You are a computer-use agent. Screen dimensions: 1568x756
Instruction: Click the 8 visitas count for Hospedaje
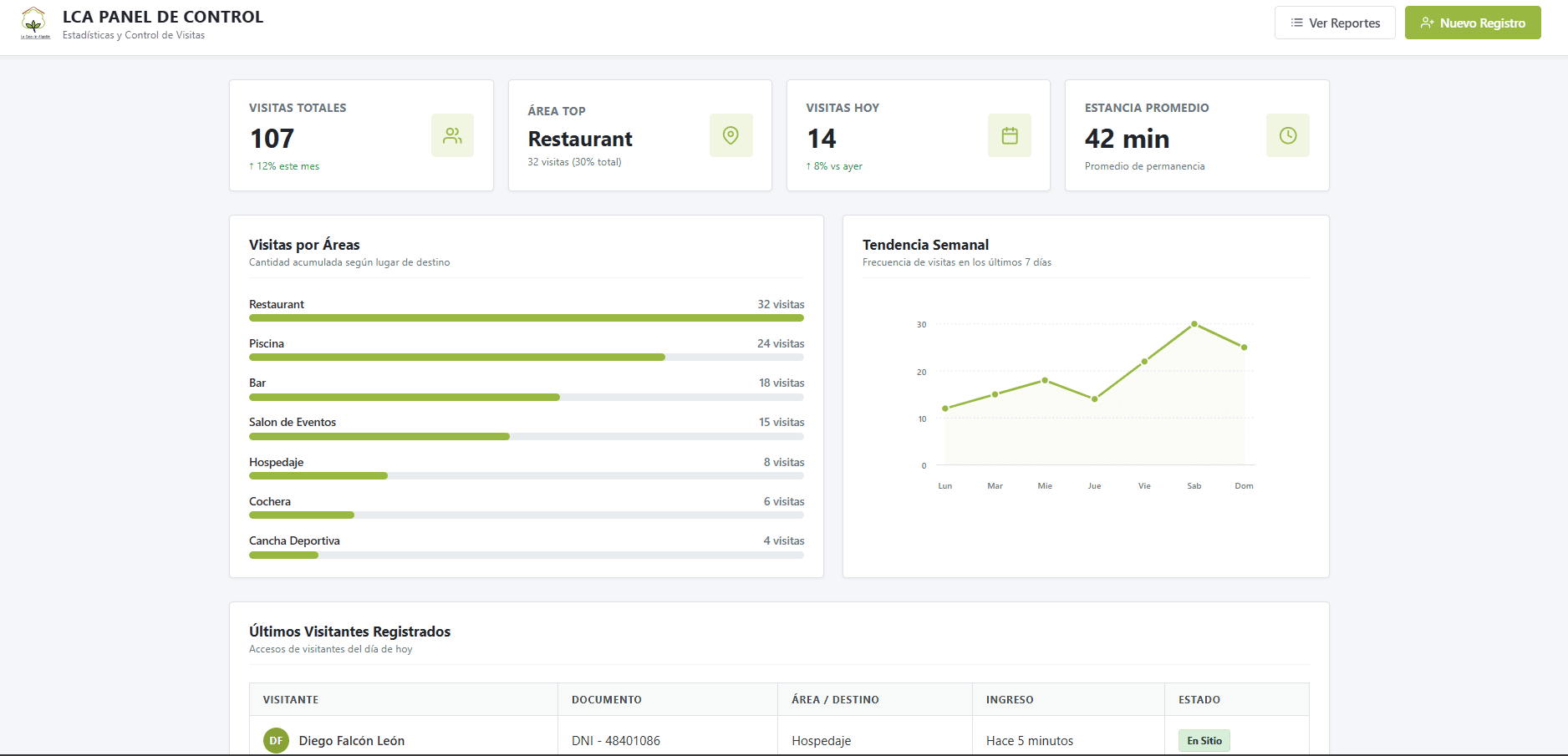[x=784, y=462]
